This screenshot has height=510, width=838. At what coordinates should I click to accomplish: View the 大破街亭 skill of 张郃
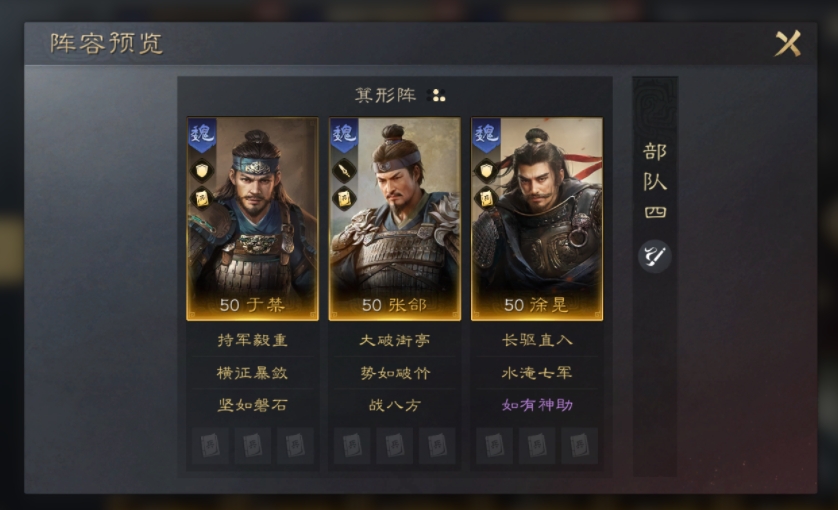click(x=394, y=340)
